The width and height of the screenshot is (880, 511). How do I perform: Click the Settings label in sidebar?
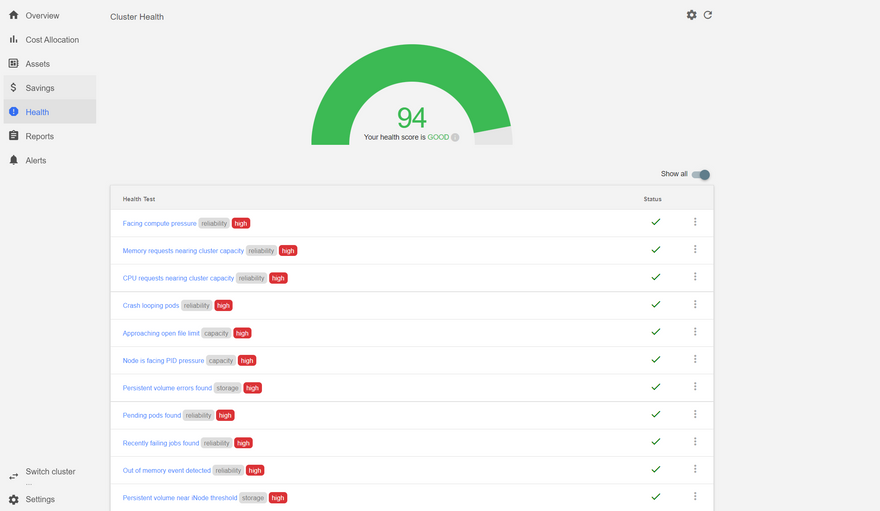coord(40,499)
